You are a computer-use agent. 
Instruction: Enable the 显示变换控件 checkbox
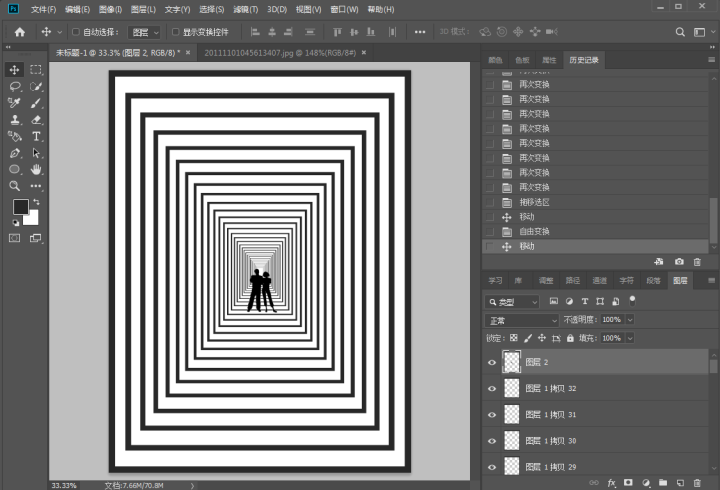click(175, 32)
